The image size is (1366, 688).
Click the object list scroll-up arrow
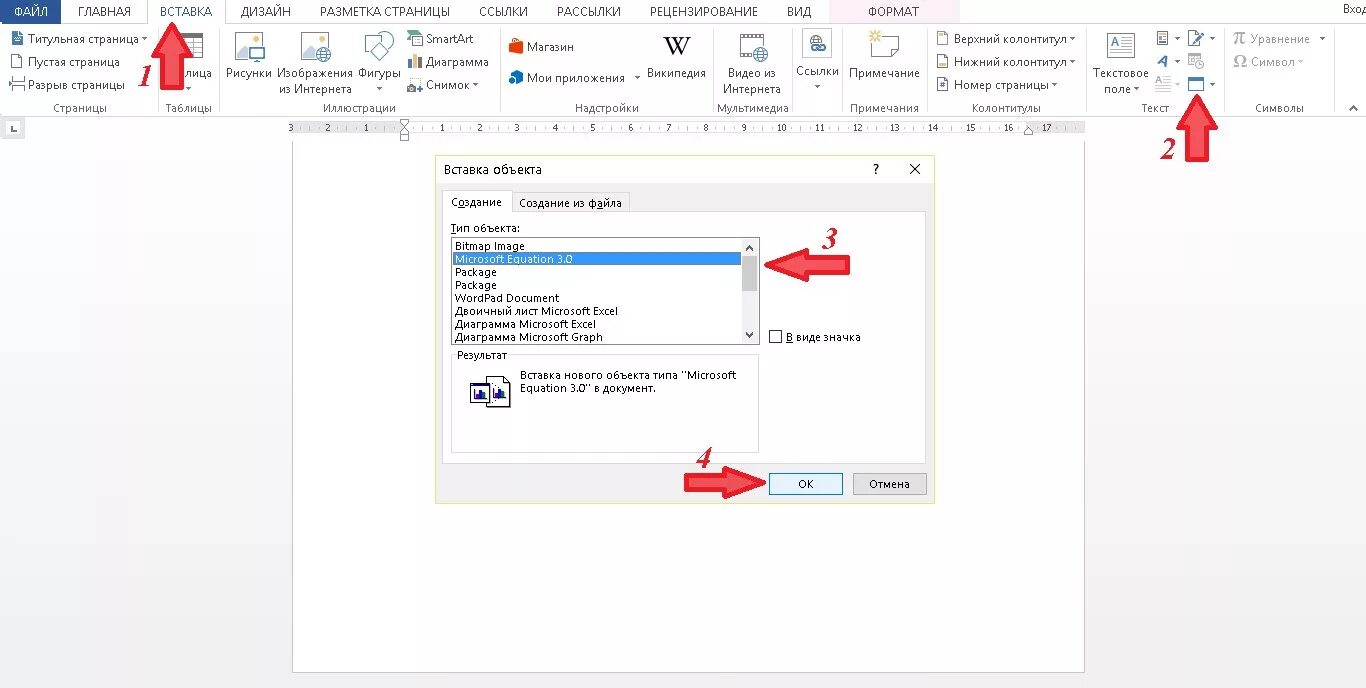pyautogui.click(x=750, y=247)
